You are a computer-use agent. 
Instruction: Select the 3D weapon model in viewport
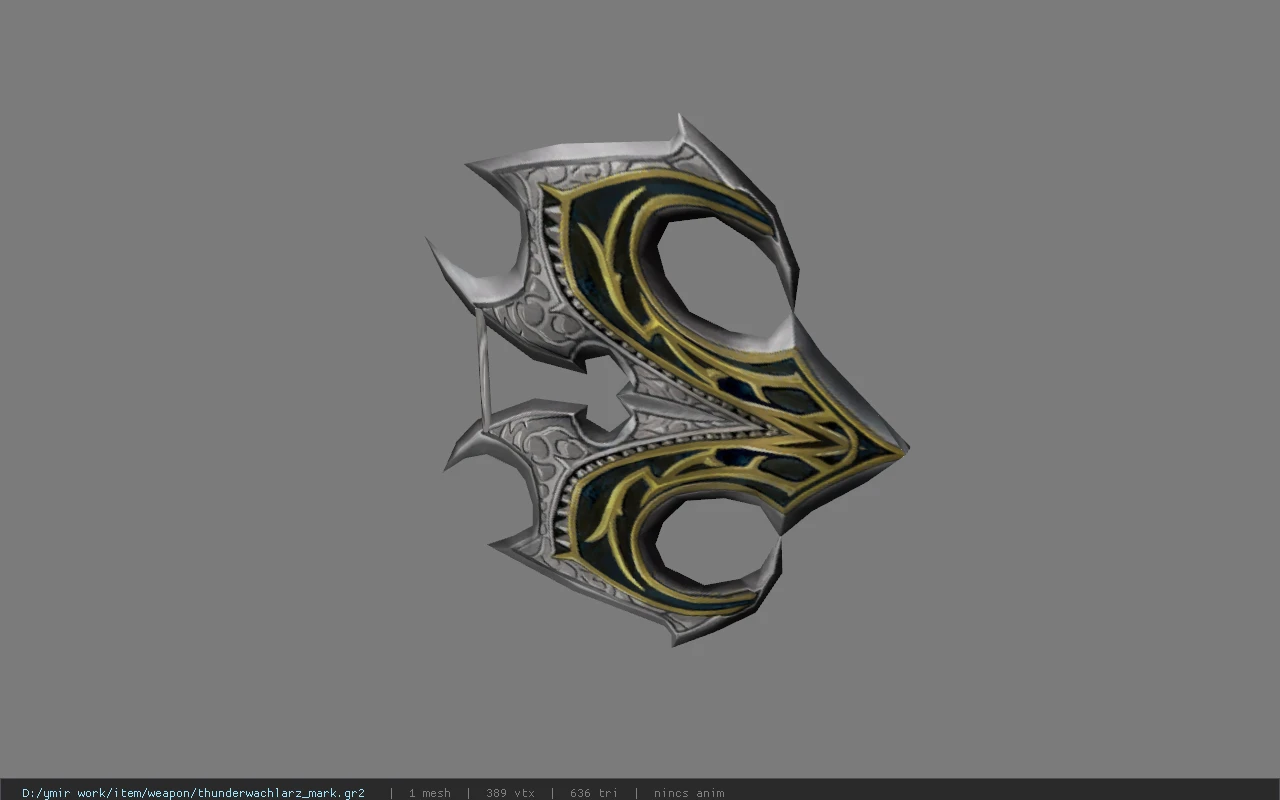pos(667,380)
